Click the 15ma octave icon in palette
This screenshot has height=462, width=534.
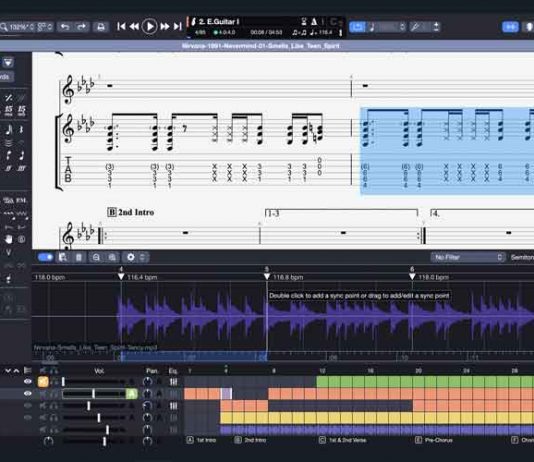coord(9,110)
